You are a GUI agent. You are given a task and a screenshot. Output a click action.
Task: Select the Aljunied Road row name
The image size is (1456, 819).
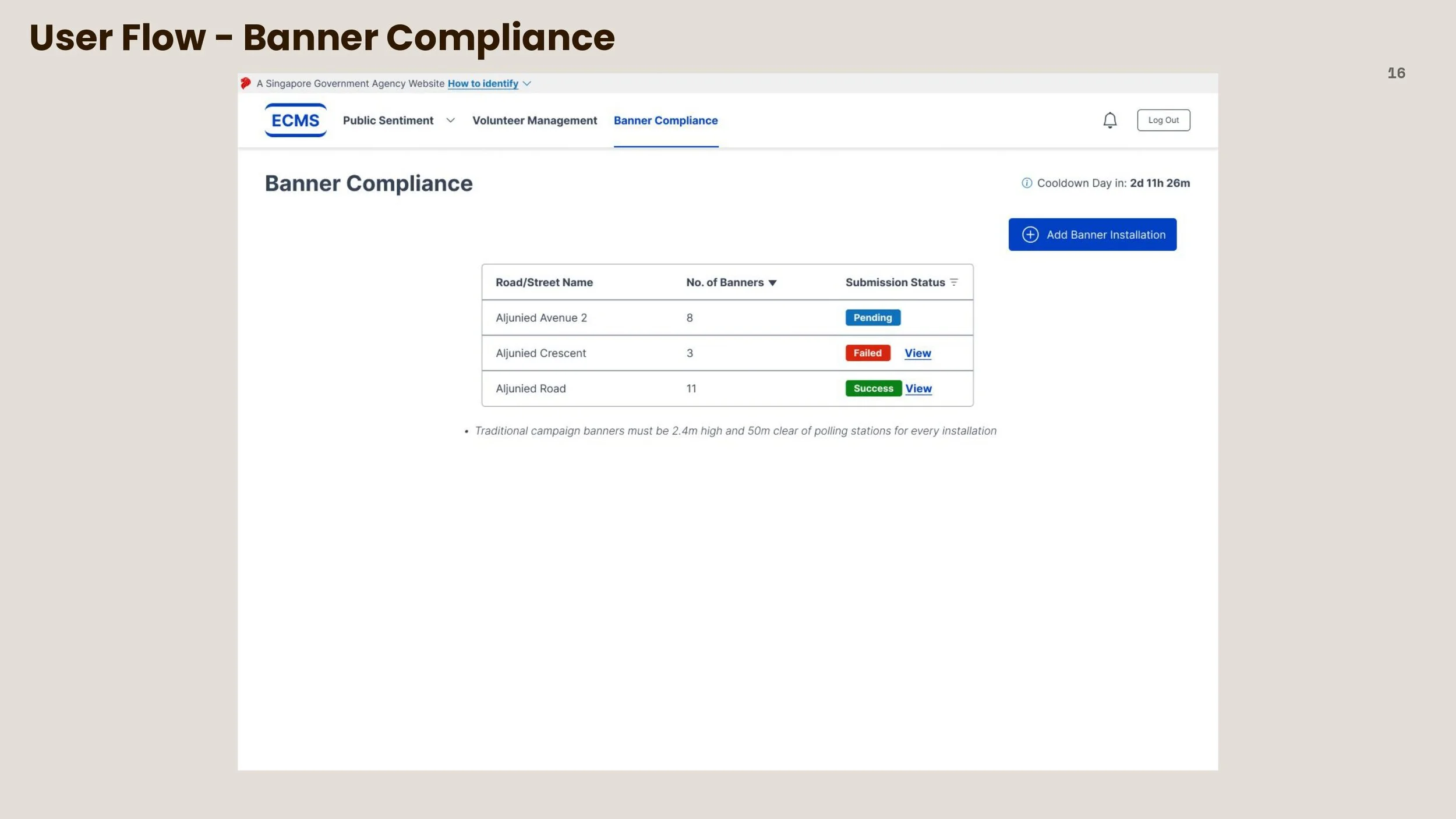coord(531,389)
